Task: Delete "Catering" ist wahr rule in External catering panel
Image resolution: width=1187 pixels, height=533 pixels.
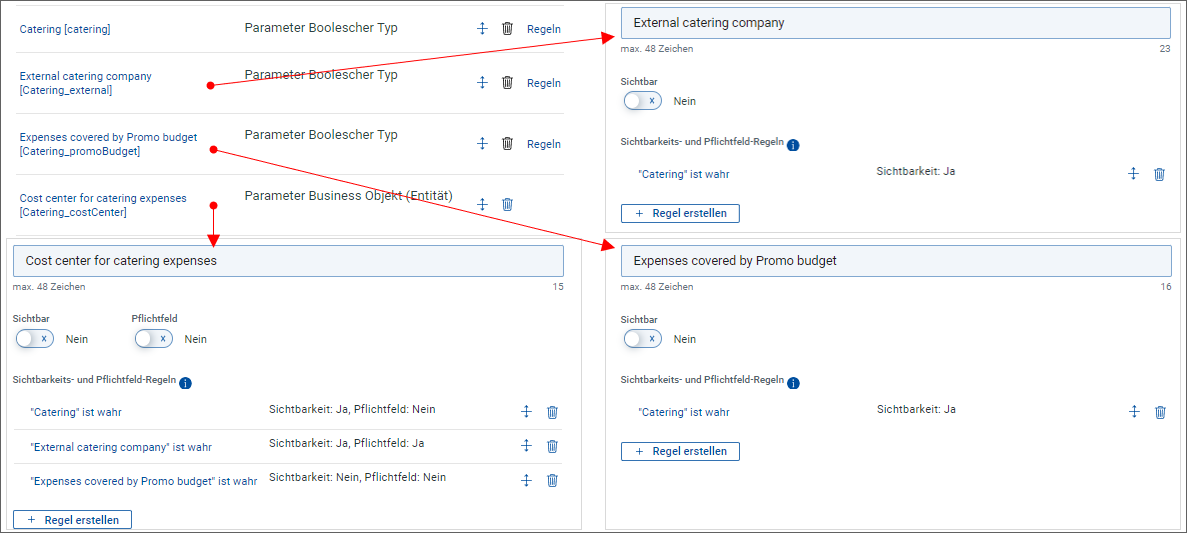Action: click(1159, 174)
